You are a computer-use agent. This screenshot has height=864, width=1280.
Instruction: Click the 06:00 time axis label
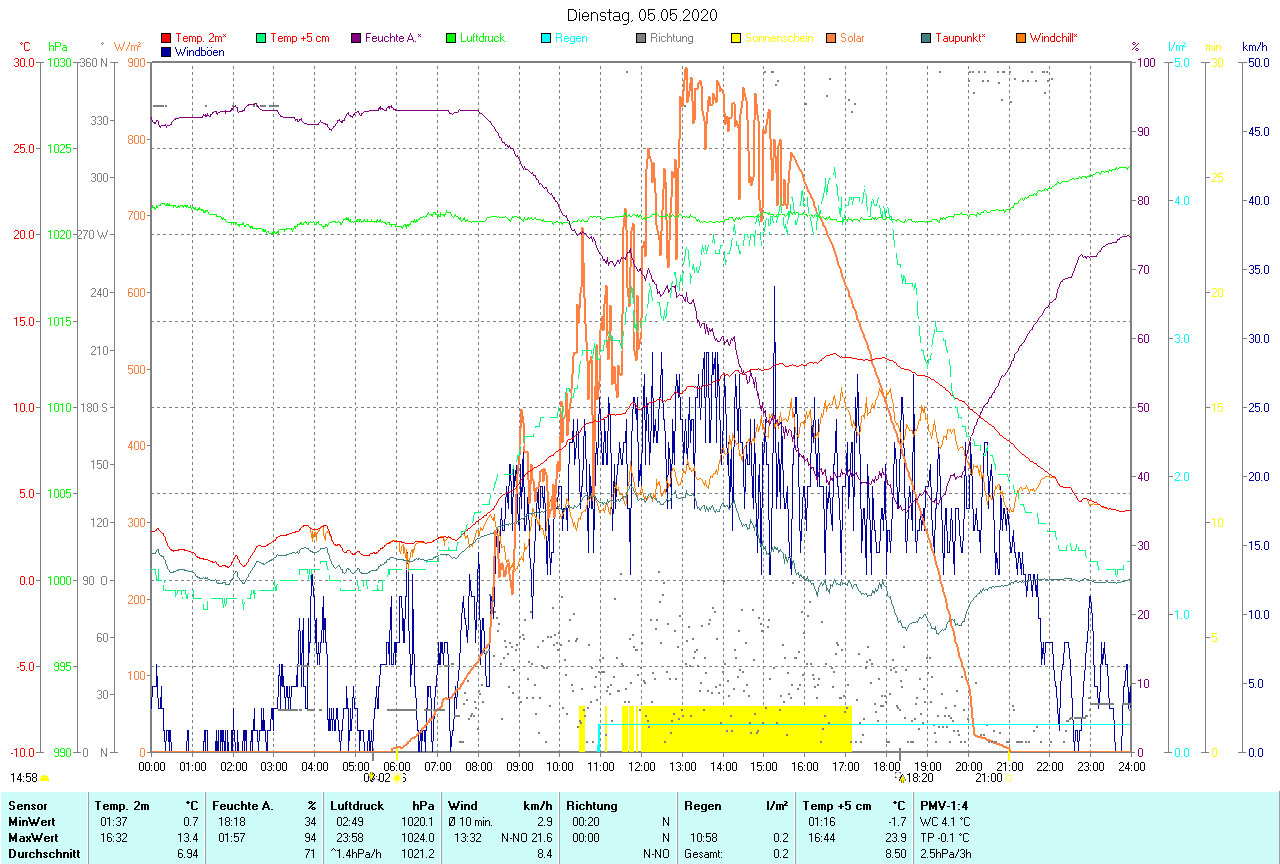(x=396, y=766)
